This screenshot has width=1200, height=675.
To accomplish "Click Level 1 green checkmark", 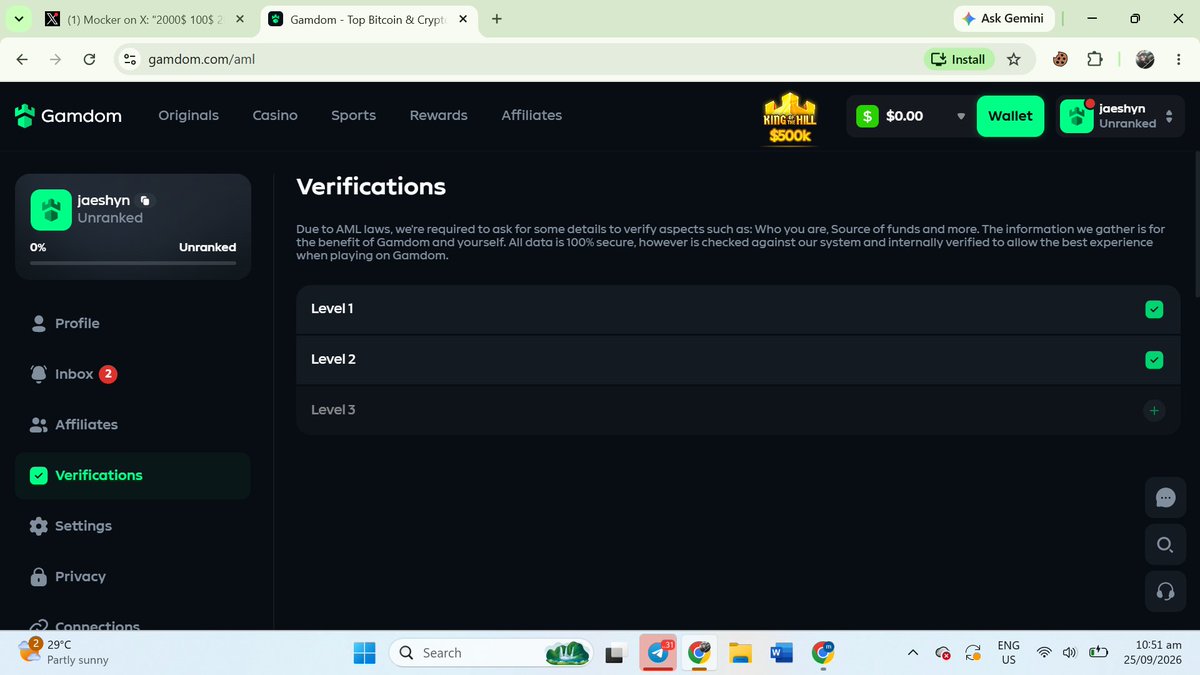I will point(1154,309).
